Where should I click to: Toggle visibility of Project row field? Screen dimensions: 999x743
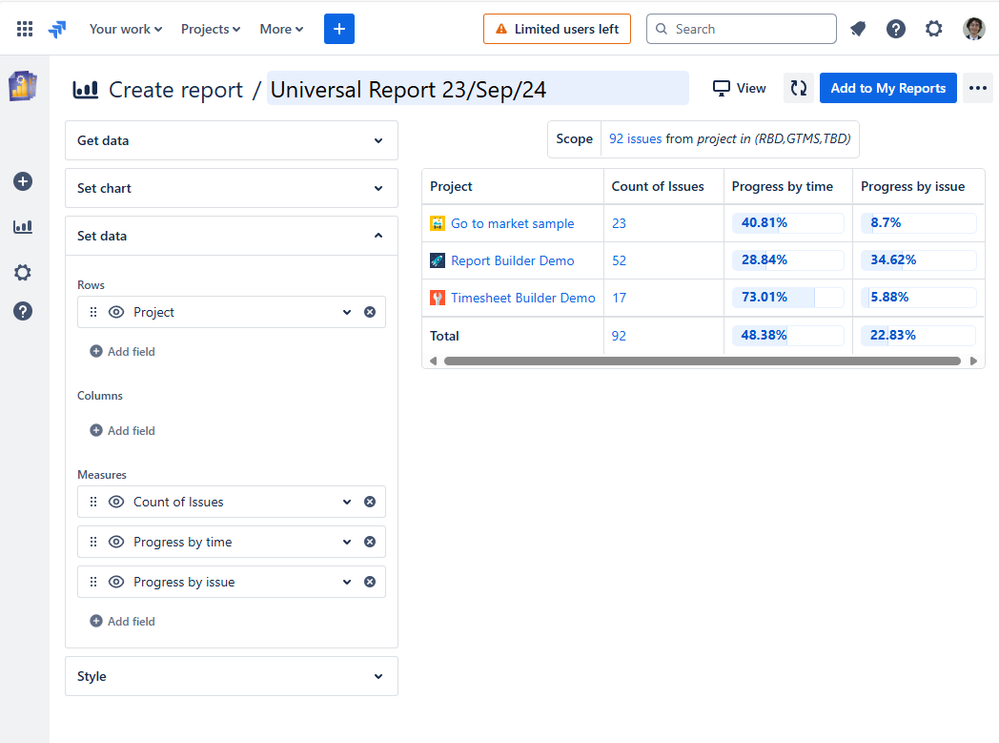tap(116, 312)
